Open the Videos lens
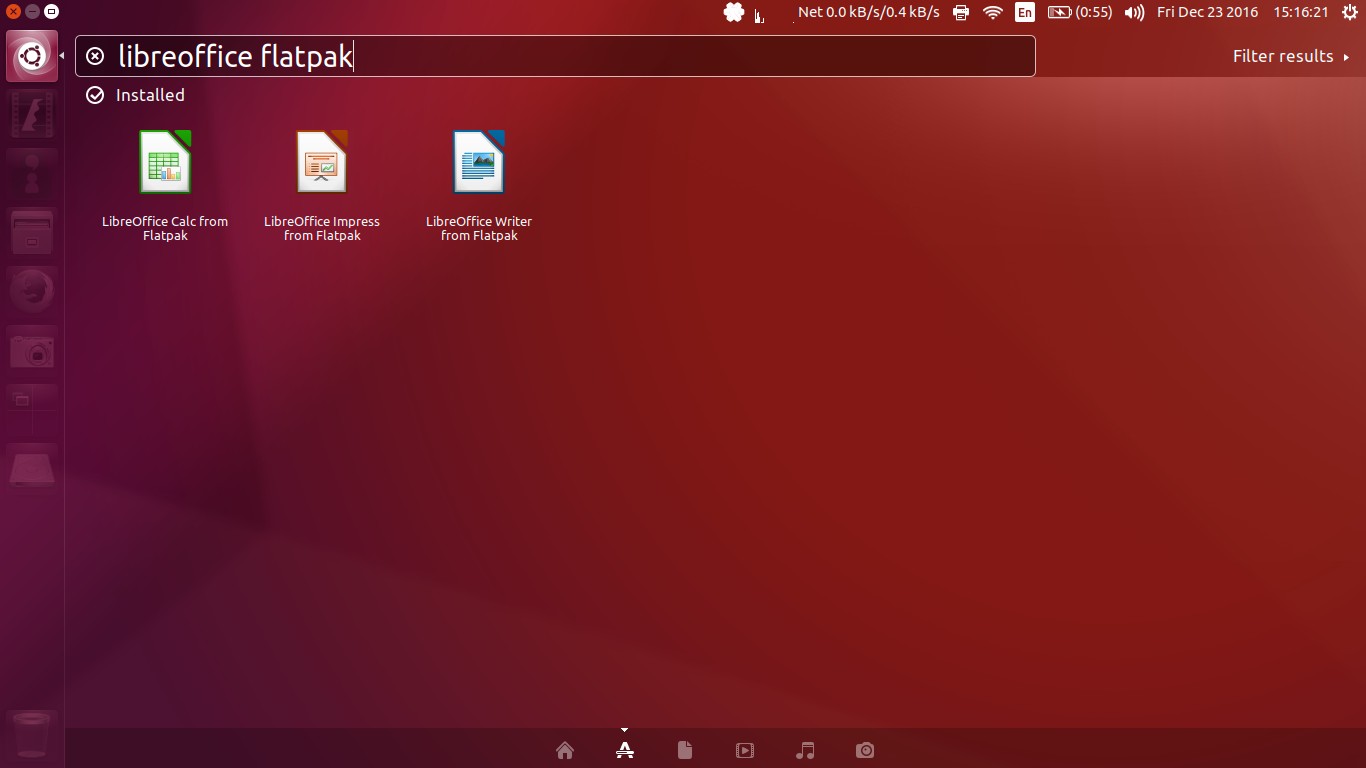 point(745,750)
